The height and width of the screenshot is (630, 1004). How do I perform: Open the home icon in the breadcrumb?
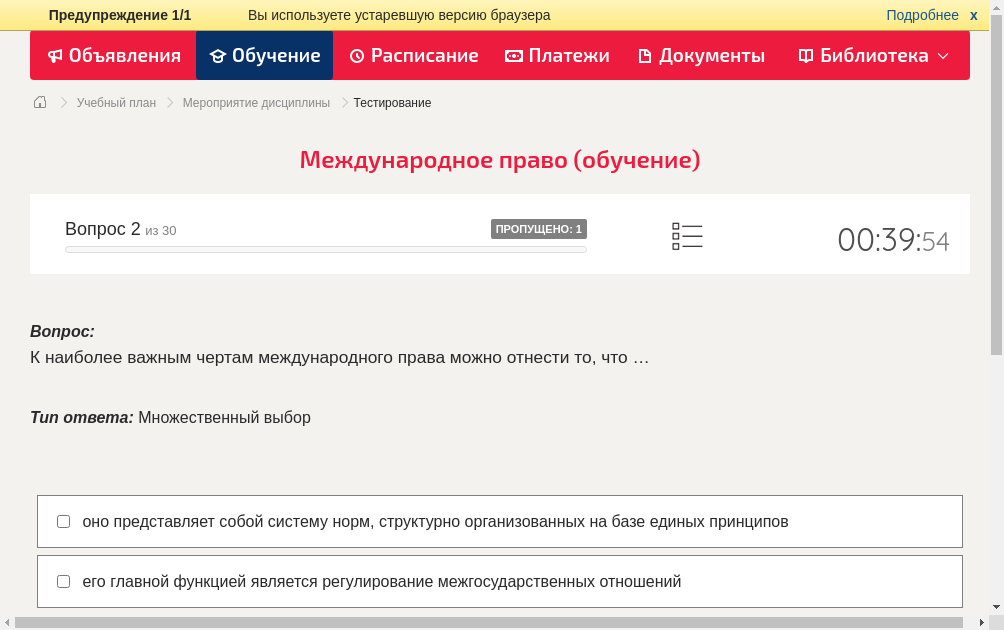coord(39,102)
